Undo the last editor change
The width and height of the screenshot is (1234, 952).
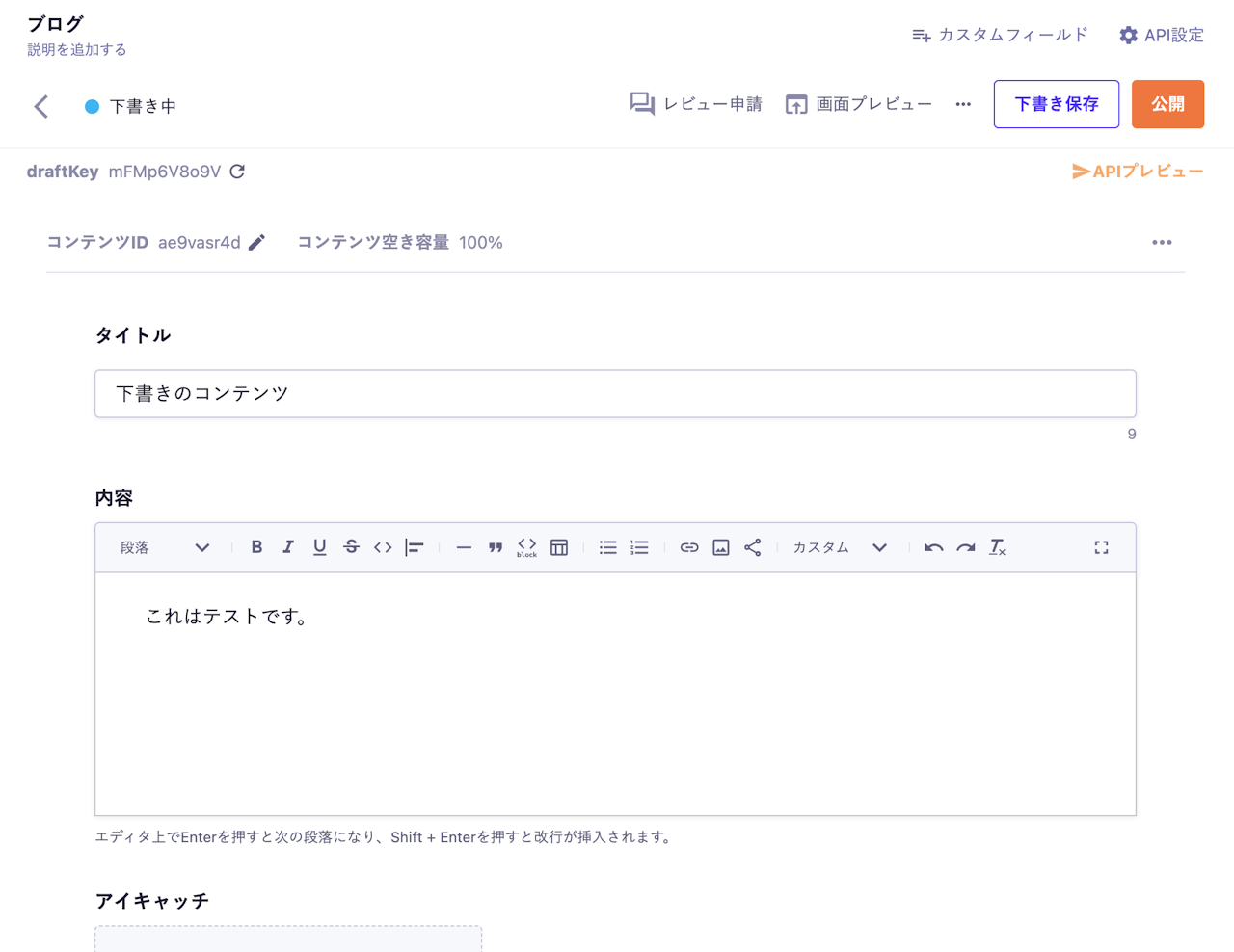pyautogui.click(x=933, y=546)
